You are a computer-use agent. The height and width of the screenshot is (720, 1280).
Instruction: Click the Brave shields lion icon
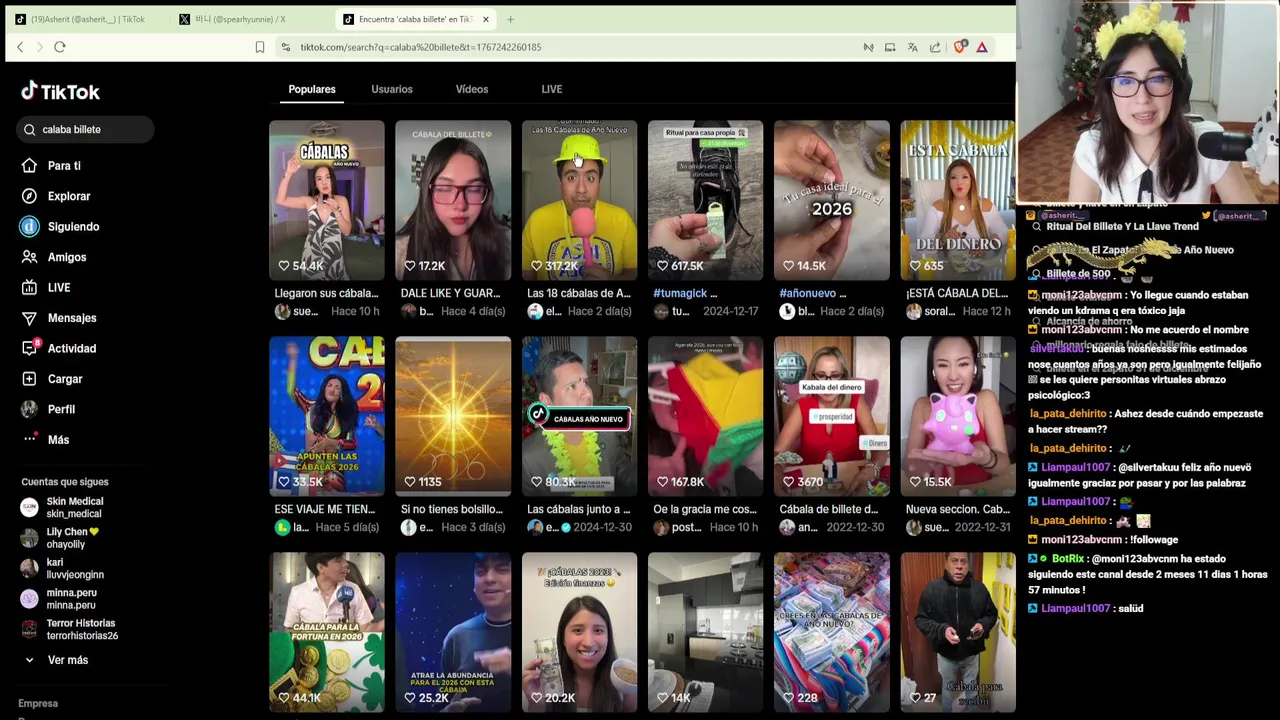960,47
